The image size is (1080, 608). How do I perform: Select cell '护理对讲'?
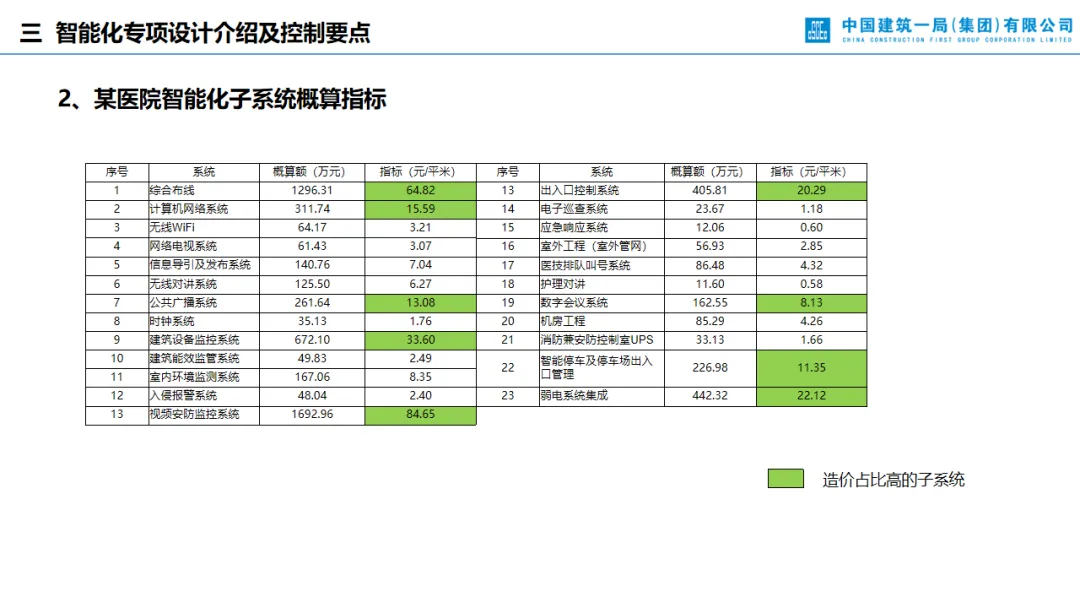602,284
